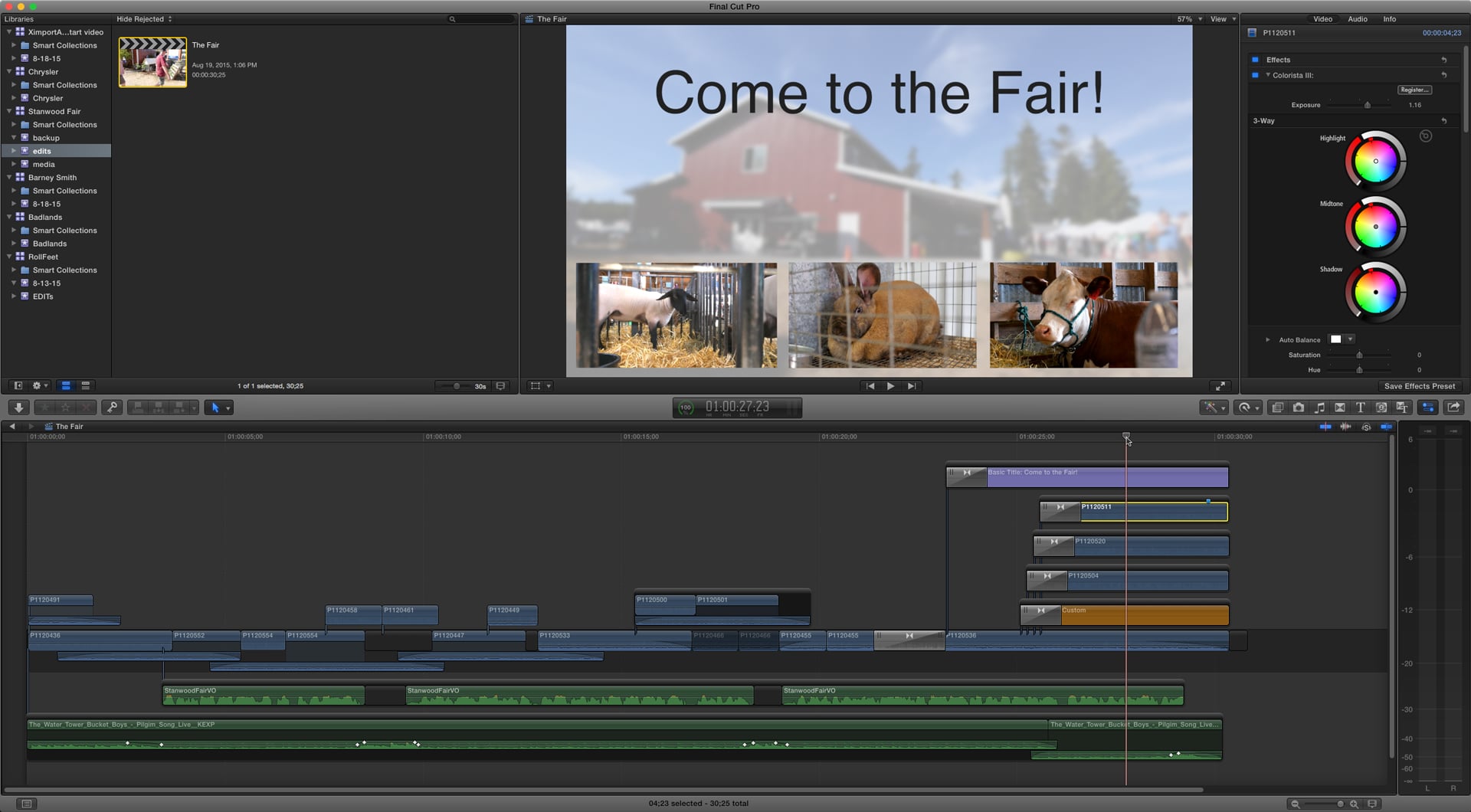Image resolution: width=1471 pixels, height=812 pixels.
Task: Click the Save Effects Preset button
Action: click(1420, 386)
